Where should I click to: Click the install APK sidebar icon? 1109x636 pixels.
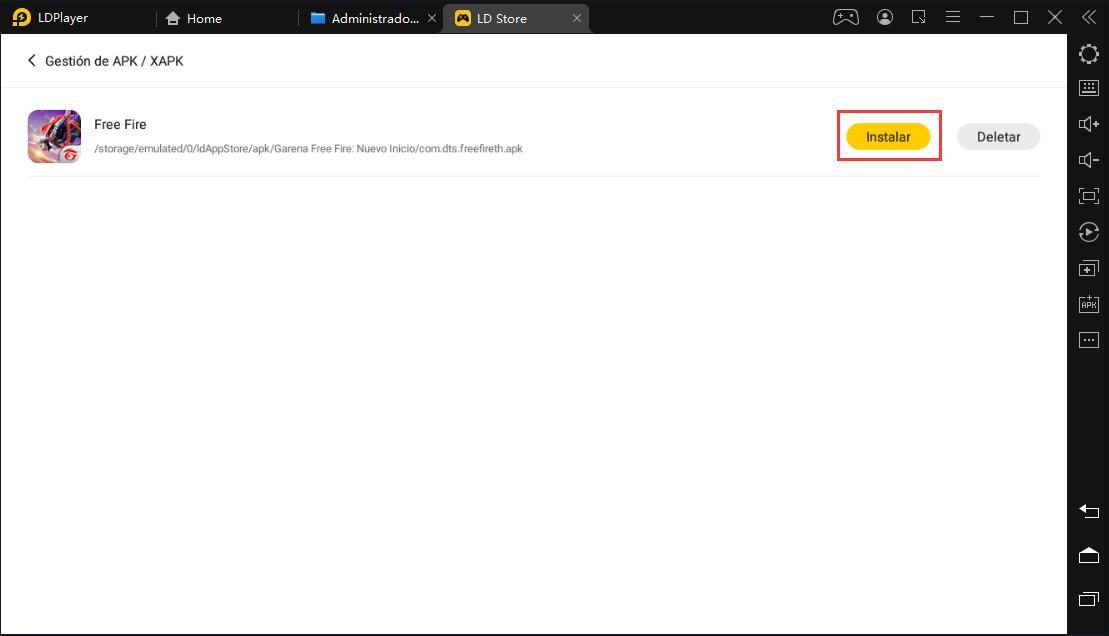tap(1088, 304)
